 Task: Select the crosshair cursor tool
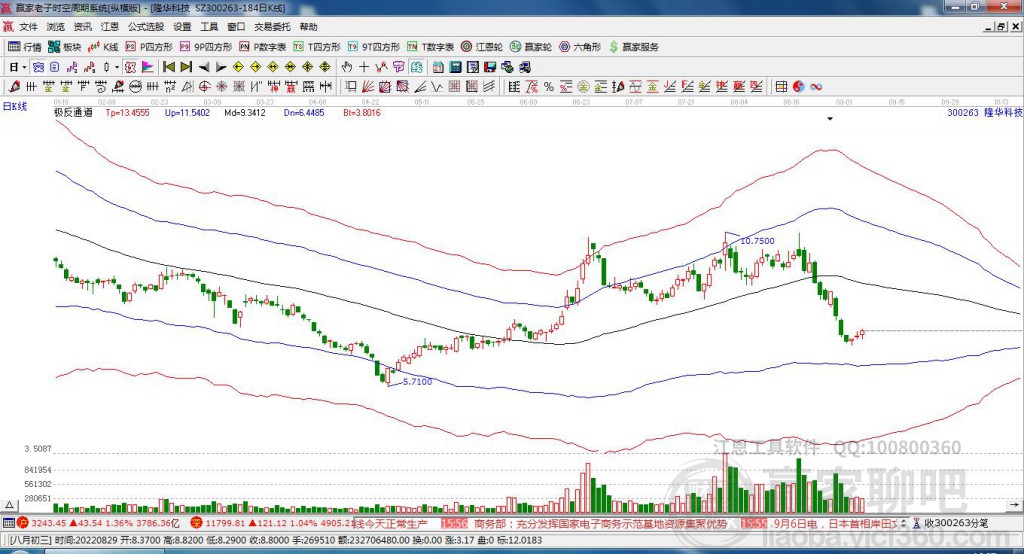365,67
